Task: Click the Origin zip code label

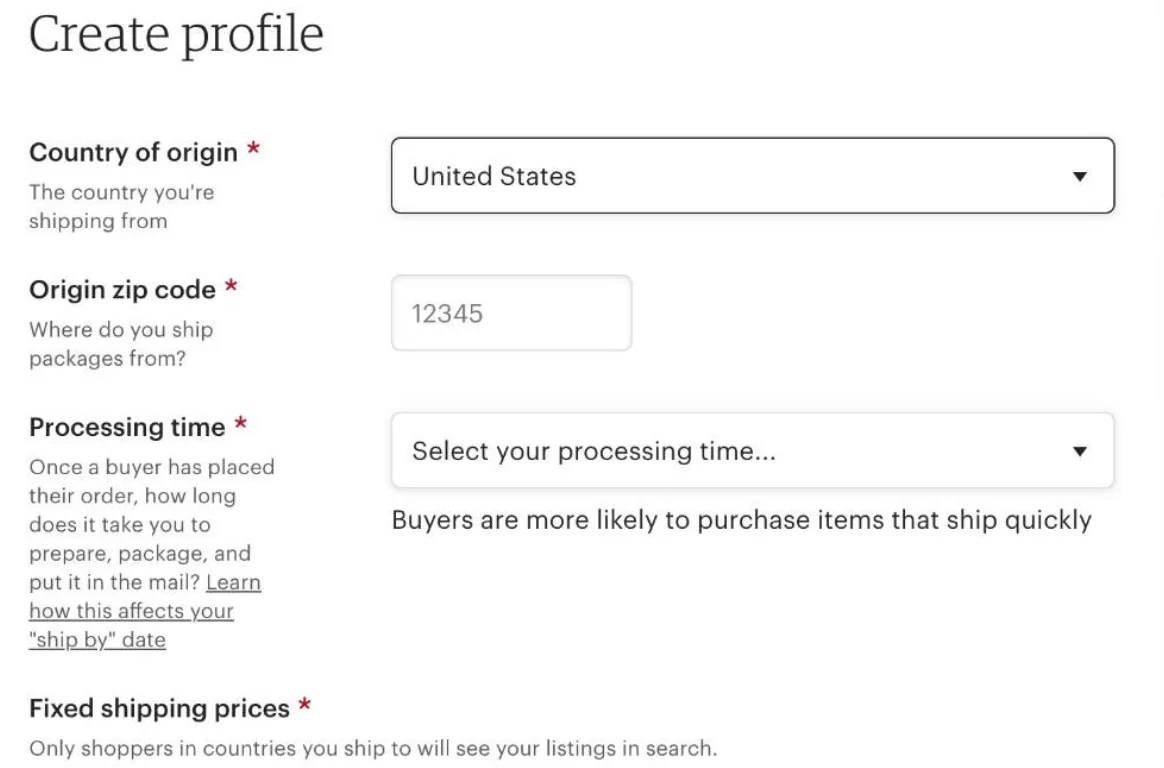Action: point(122,290)
